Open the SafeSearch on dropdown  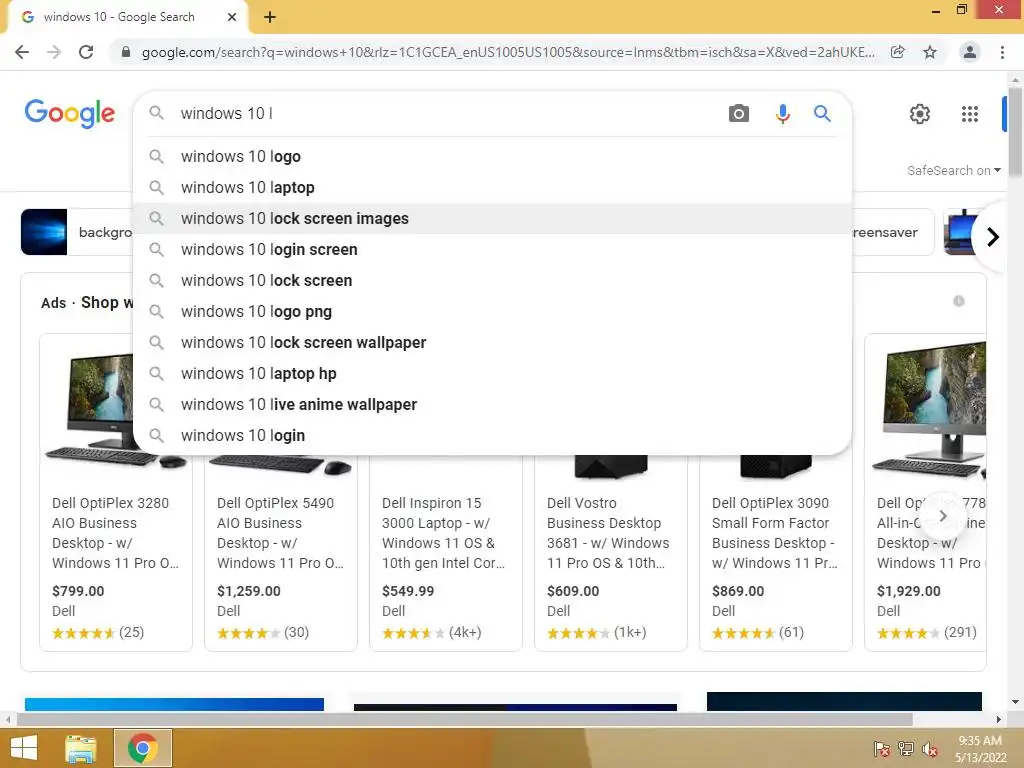(x=953, y=170)
